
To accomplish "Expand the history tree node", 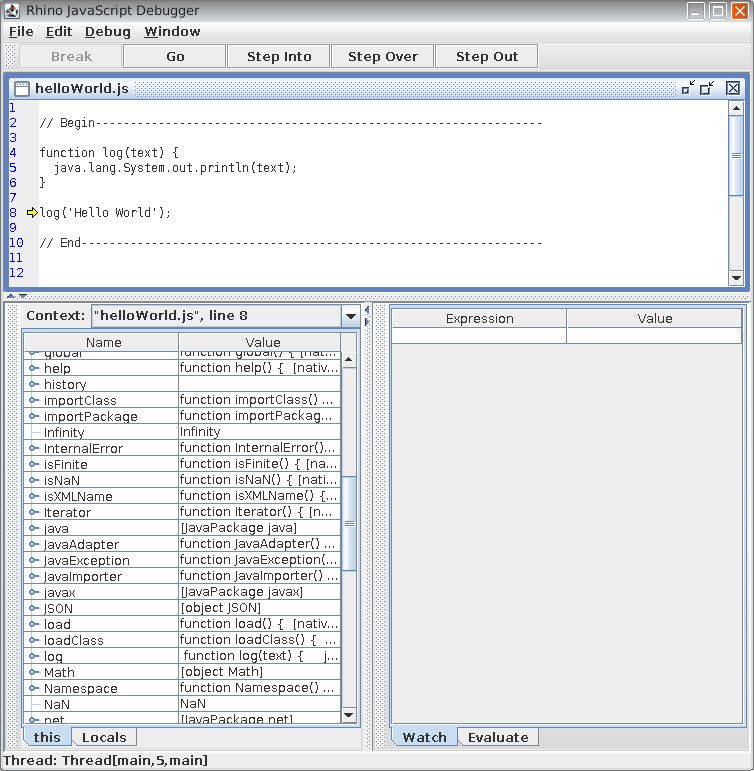I will coord(33,384).
